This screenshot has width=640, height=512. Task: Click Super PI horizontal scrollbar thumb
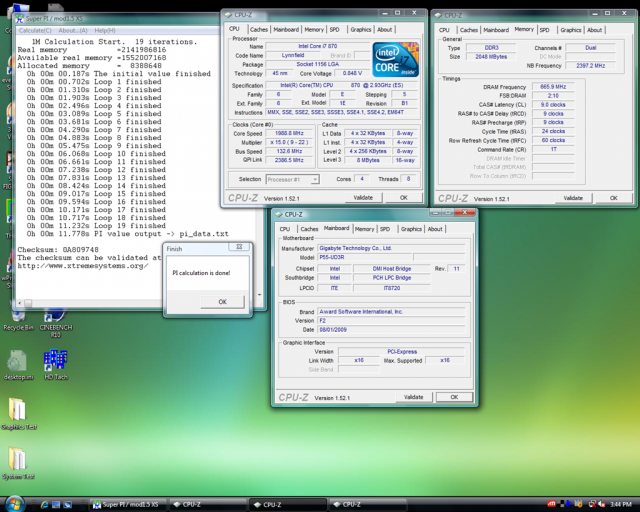coord(28,303)
